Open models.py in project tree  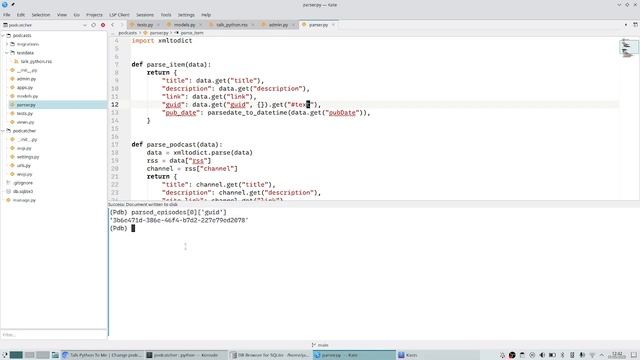pos(27,96)
